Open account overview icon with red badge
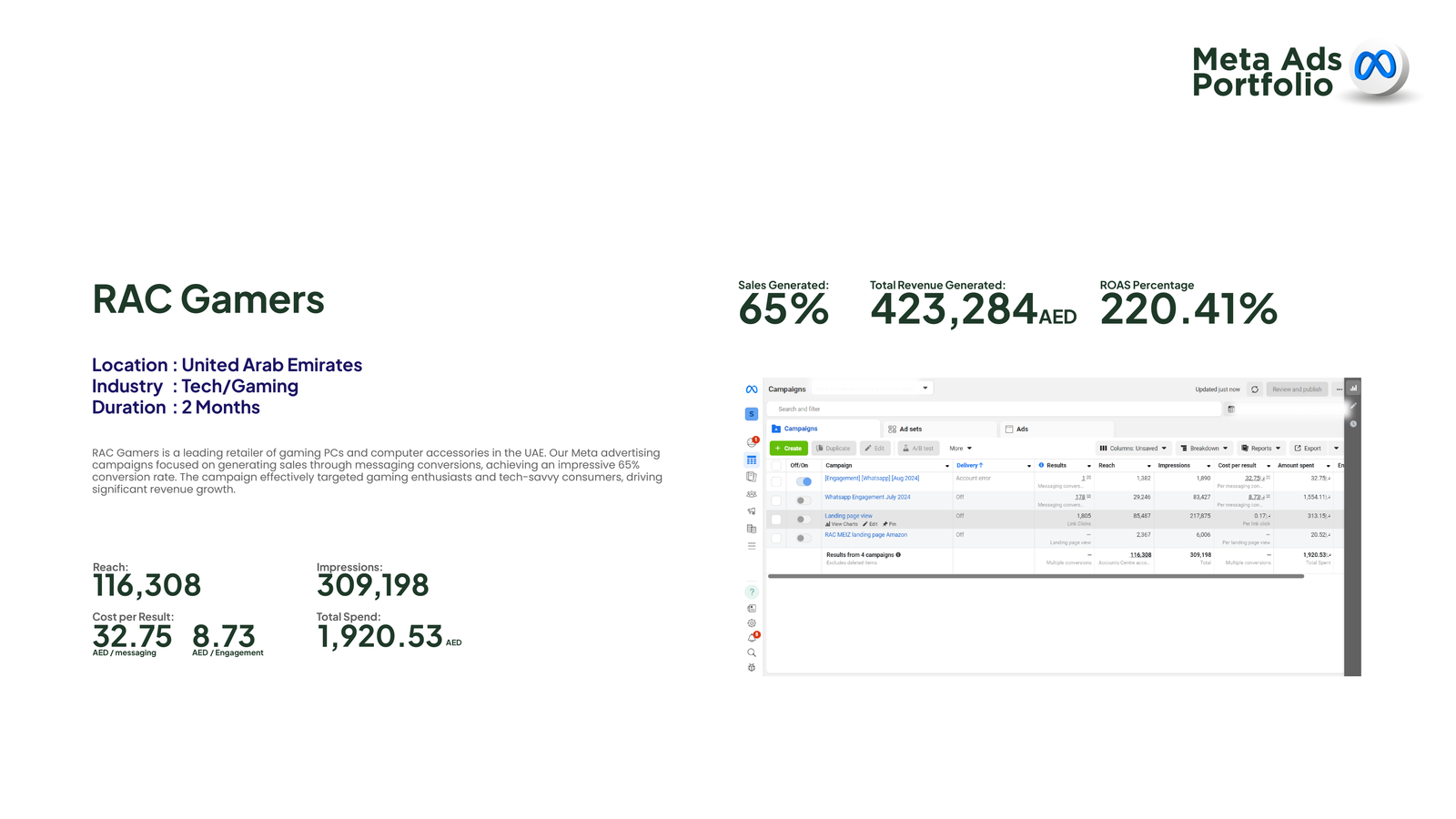This screenshot has height=819, width=1456. pyautogui.click(x=752, y=442)
